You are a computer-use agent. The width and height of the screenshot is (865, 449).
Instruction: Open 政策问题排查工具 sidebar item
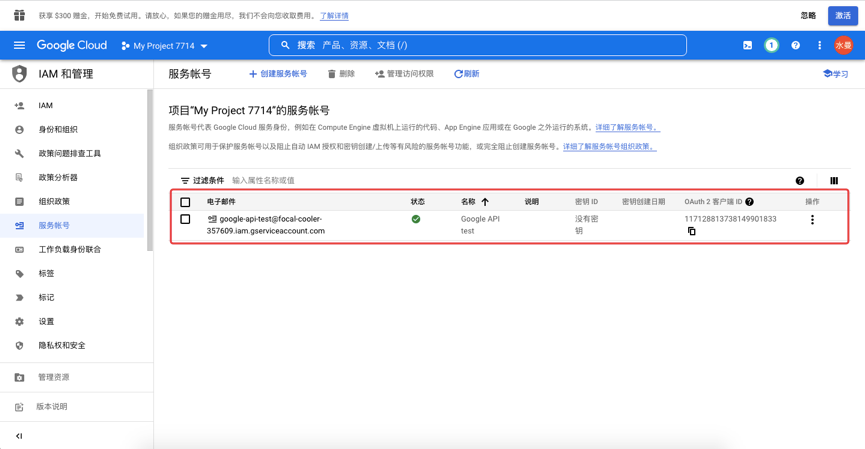click(72, 153)
